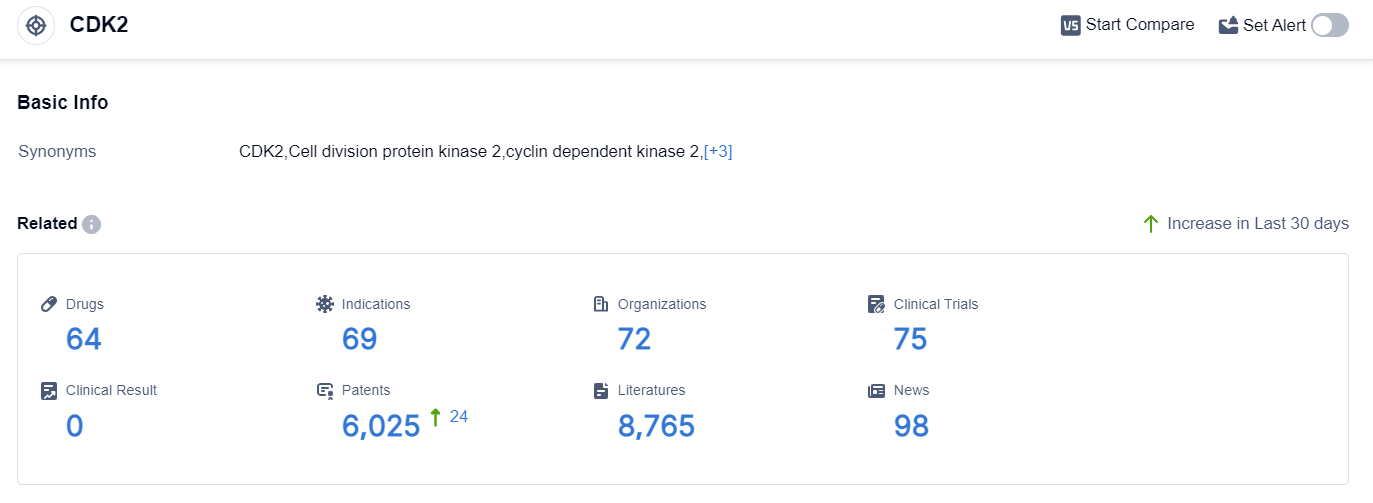Click the Indications virus icon

[x=324, y=304]
